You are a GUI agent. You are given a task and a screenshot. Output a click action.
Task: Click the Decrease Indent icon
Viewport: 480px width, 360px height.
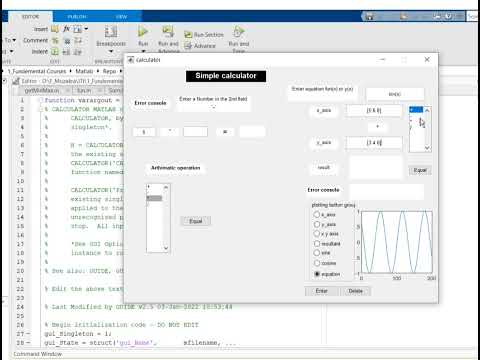click(x=77, y=52)
